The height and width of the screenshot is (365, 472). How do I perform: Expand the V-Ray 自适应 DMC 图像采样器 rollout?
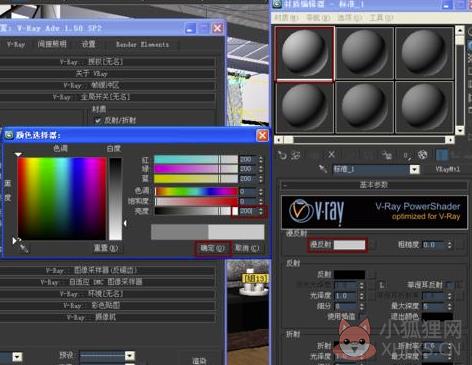tap(107, 282)
